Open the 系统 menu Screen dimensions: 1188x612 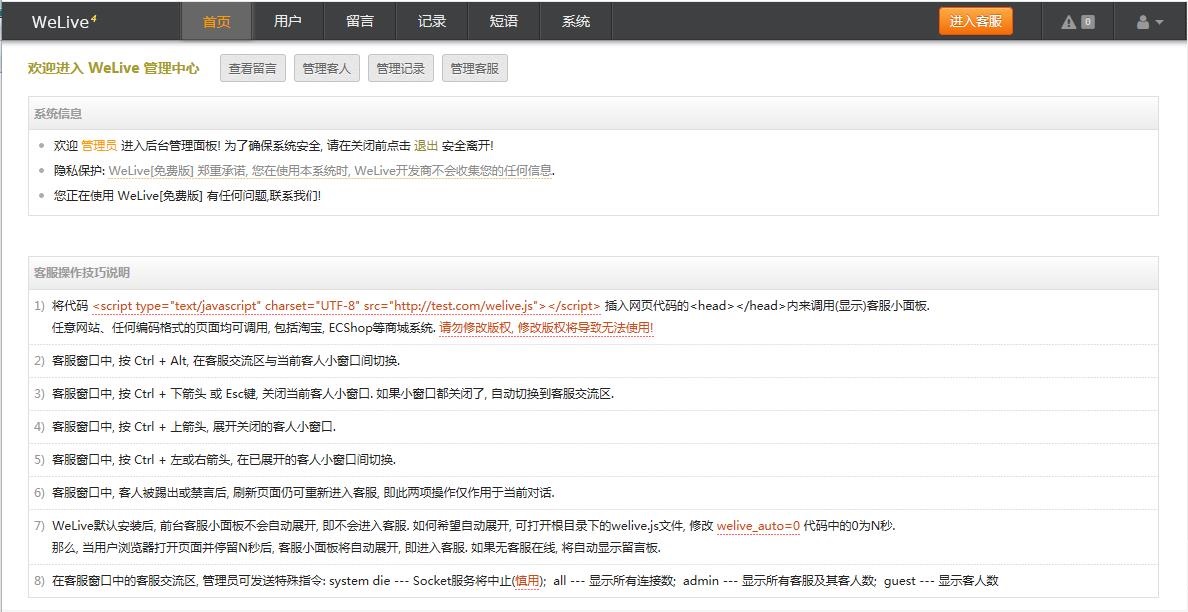(576, 21)
